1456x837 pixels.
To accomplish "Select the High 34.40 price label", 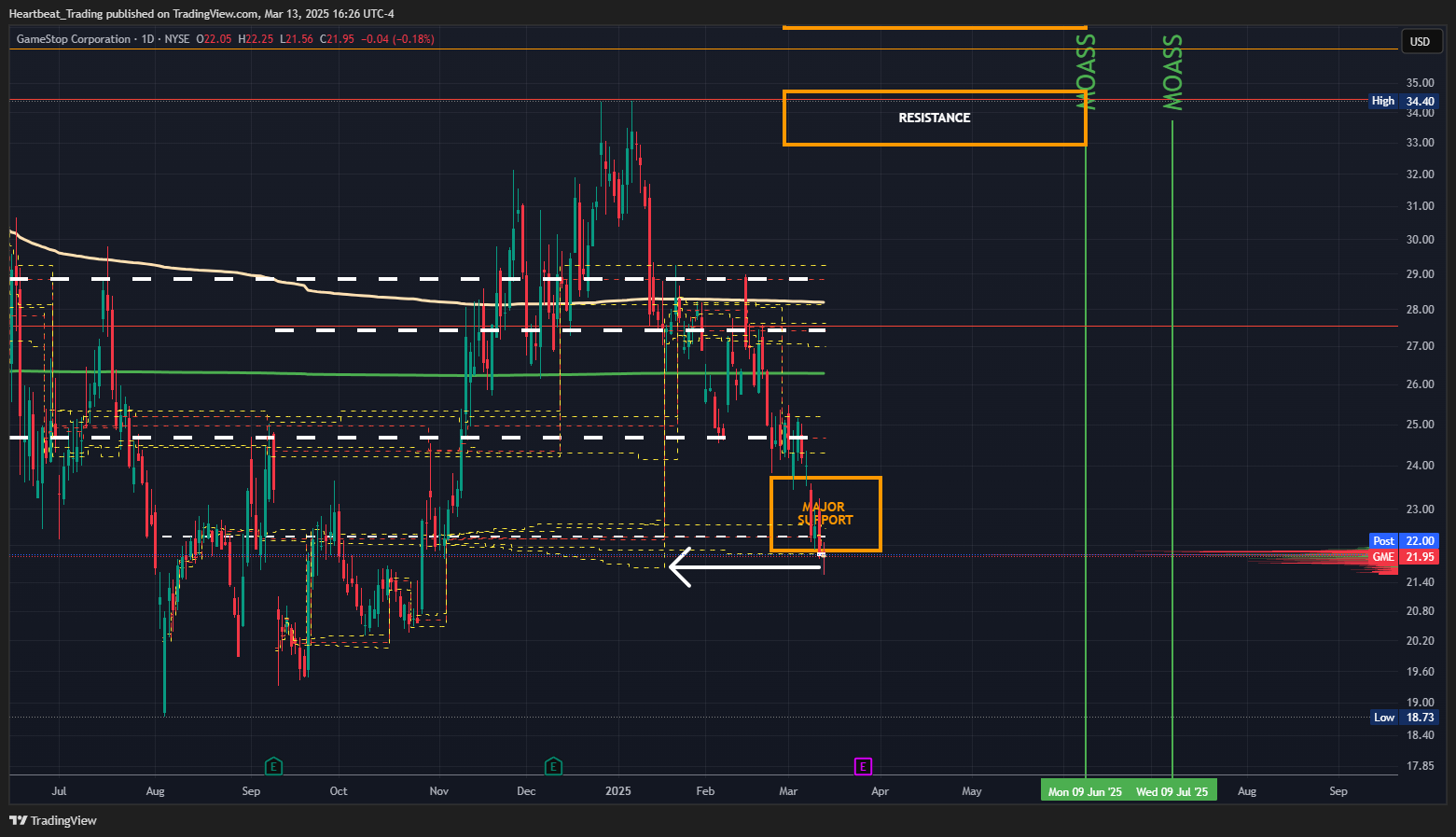I will (x=1404, y=101).
